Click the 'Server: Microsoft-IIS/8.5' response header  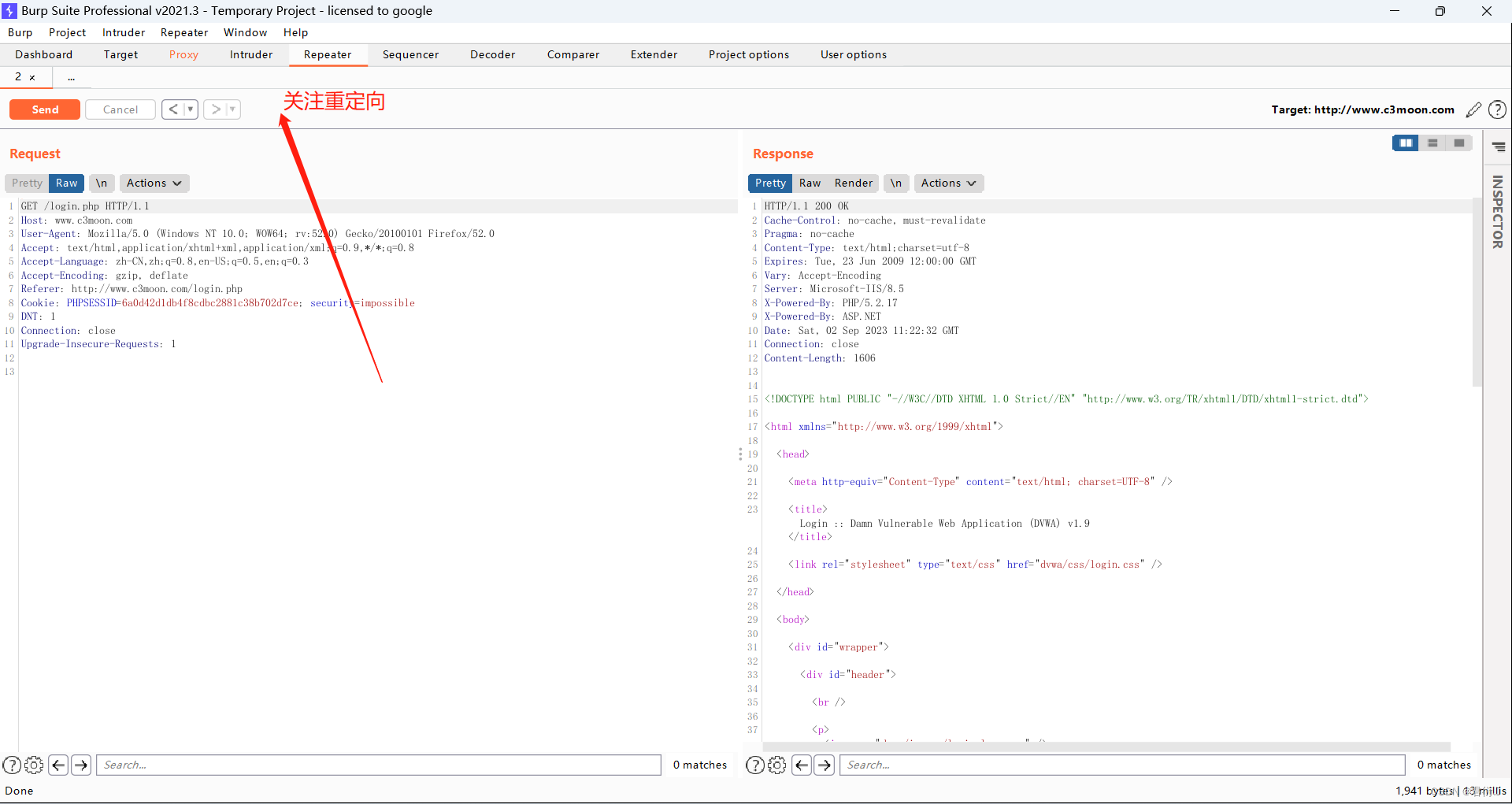coord(834,289)
